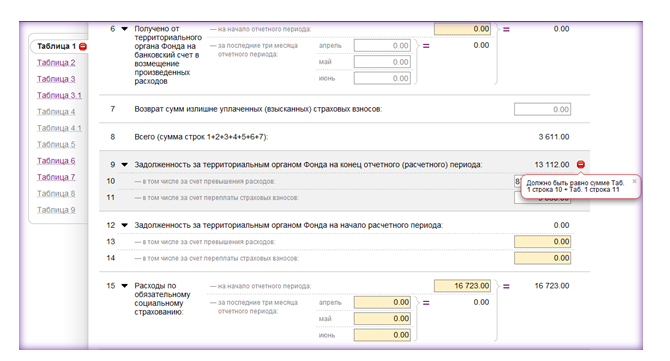This screenshot has width=670, height=361.
Task: Collapse row 9 Задолженность triangle arrow
Action: pyautogui.click(x=124, y=164)
